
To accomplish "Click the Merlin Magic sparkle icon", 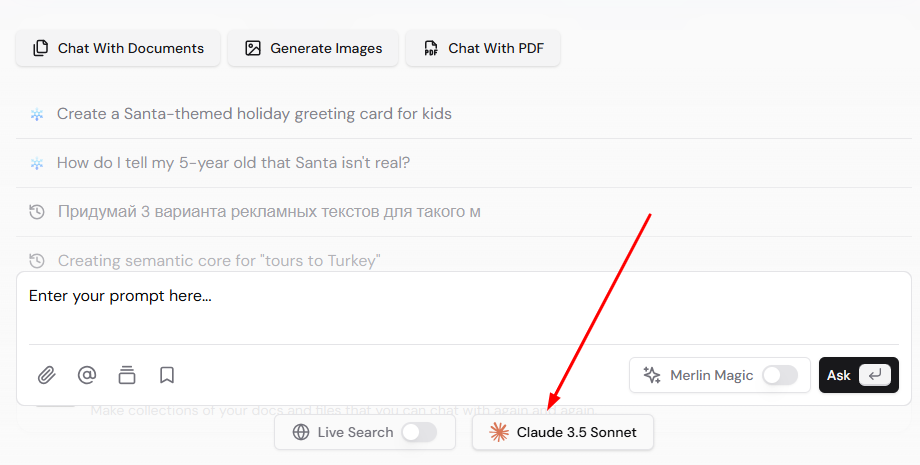I will coord(651,375).
